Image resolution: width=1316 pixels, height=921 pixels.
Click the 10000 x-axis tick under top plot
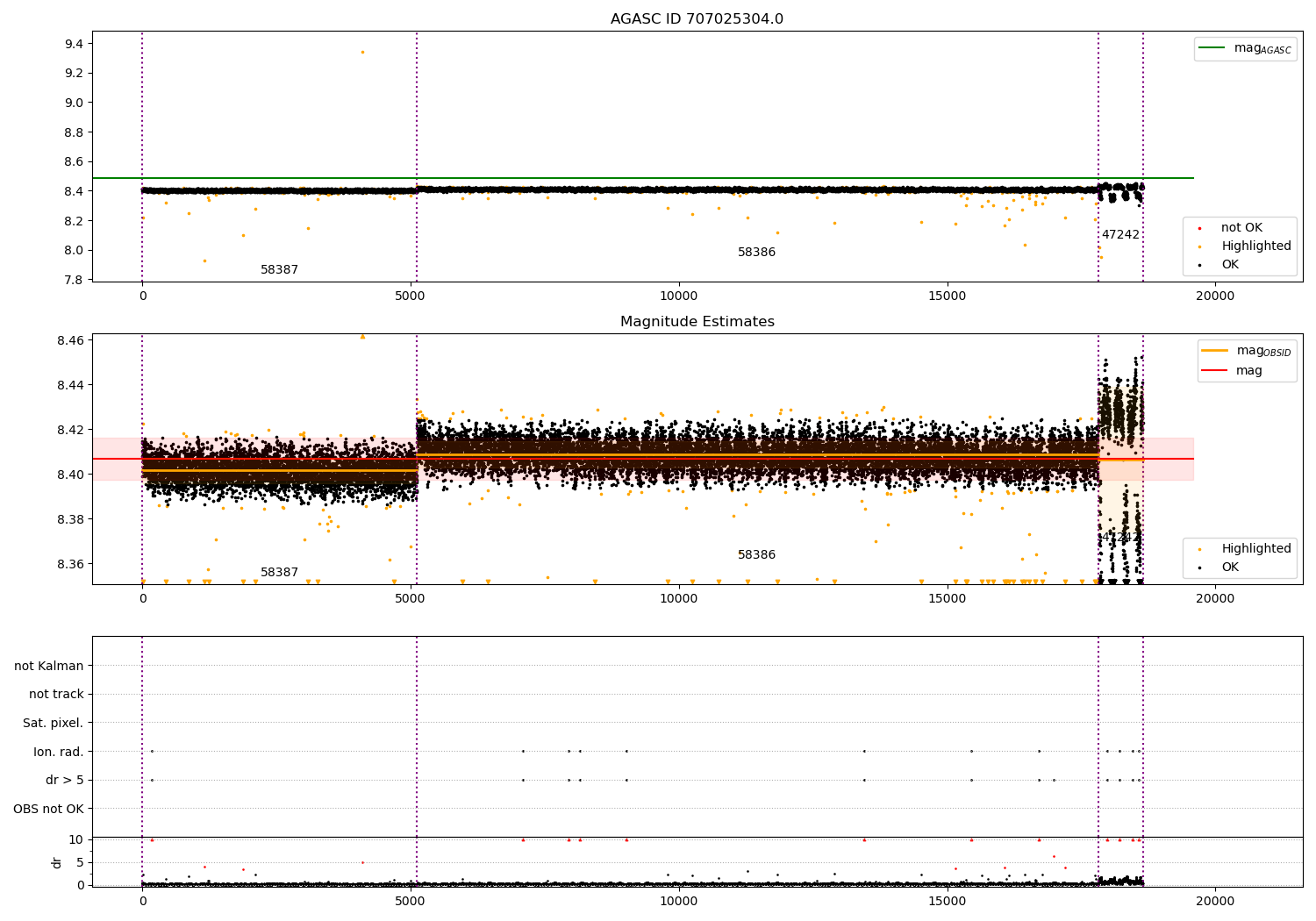pyautogui.click(x=679, y=296)
